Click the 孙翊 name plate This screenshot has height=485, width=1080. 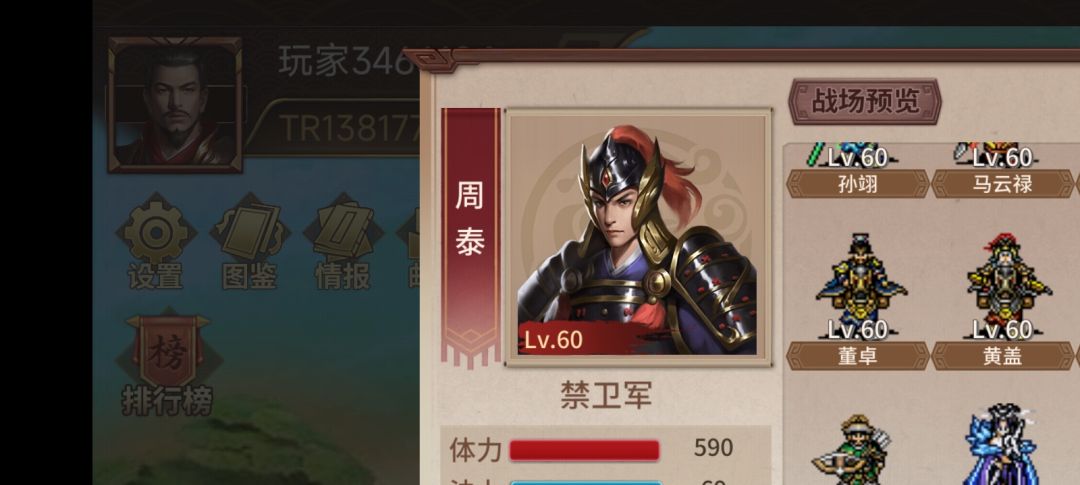coord(858,185)
